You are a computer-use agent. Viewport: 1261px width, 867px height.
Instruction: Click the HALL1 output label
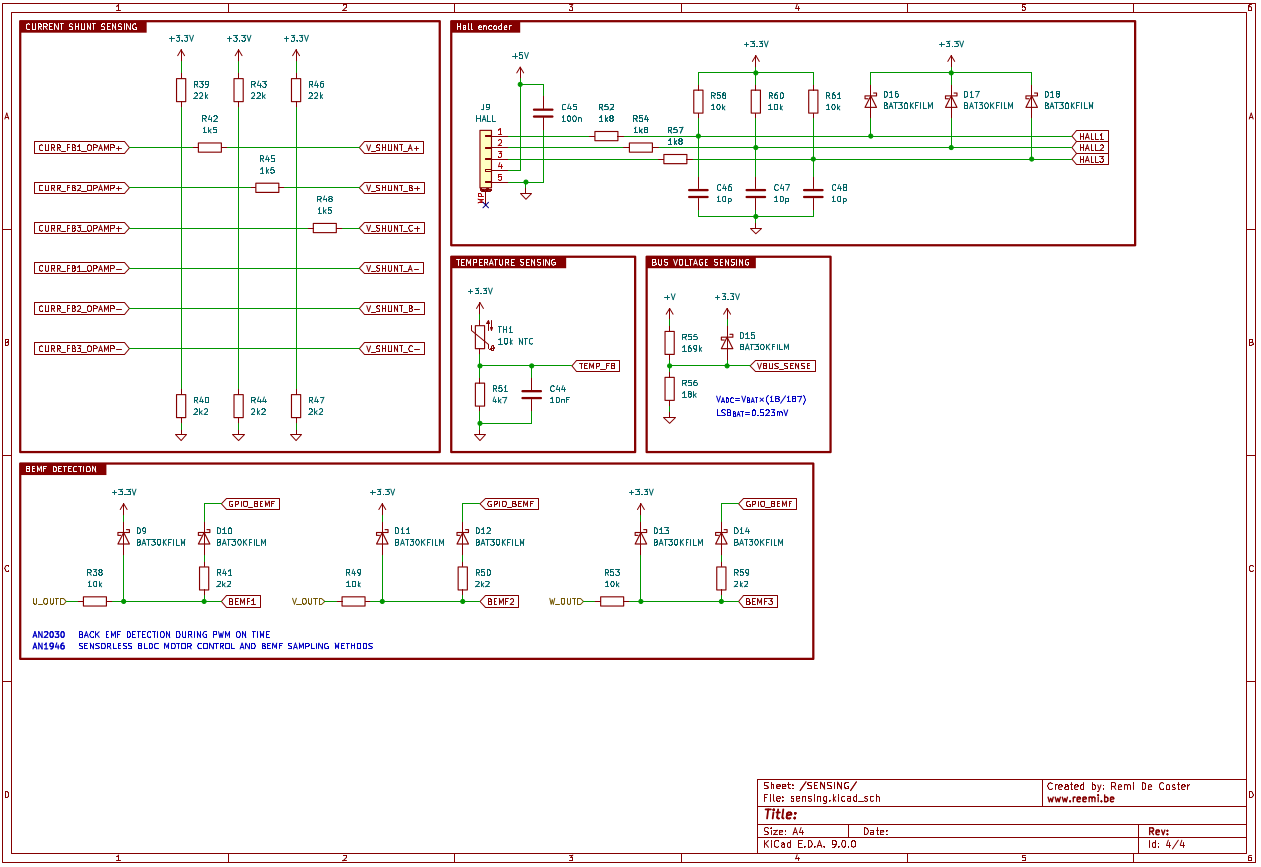click(x=1090, y=136)
